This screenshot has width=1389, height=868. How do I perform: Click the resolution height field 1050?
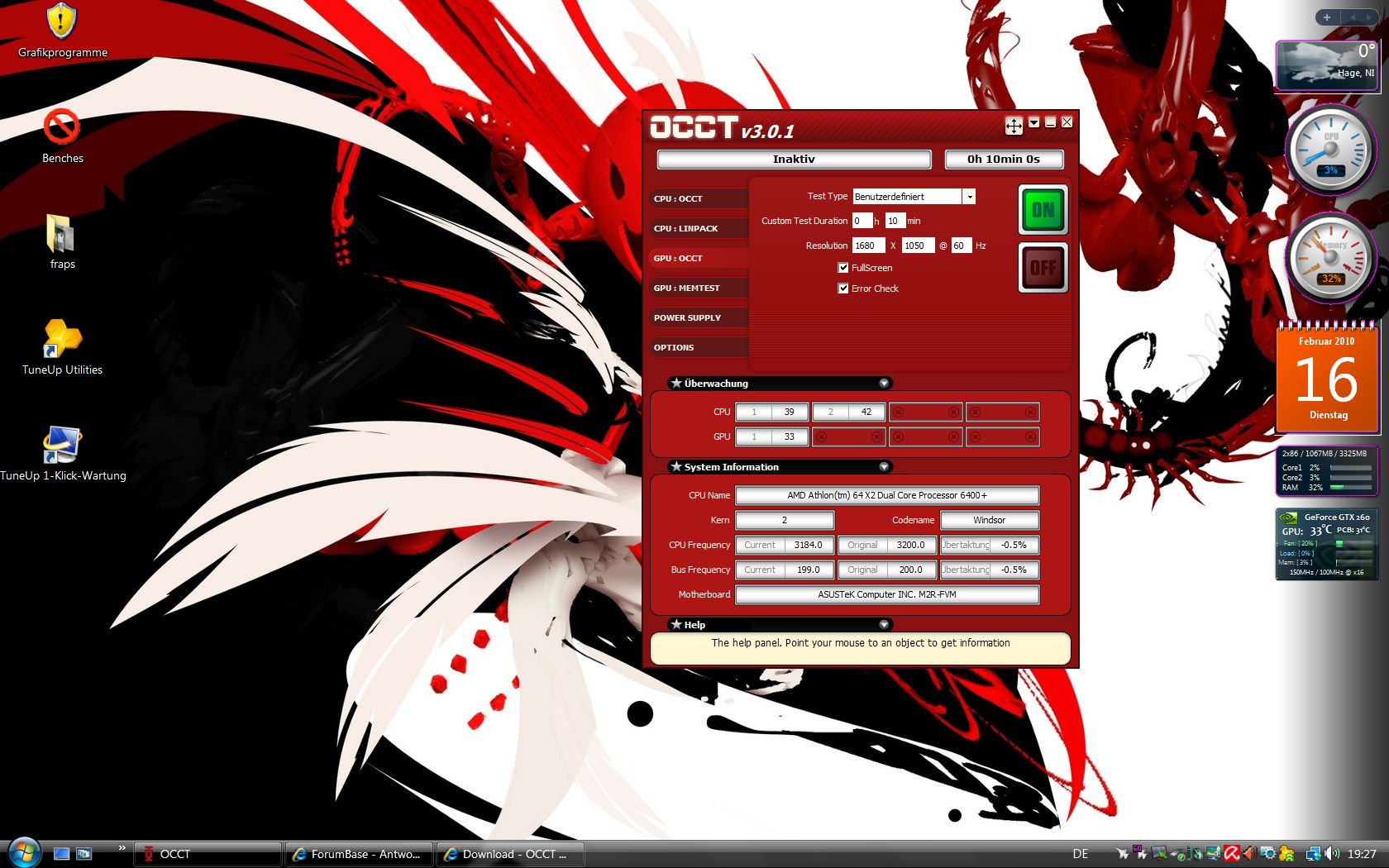918,246
